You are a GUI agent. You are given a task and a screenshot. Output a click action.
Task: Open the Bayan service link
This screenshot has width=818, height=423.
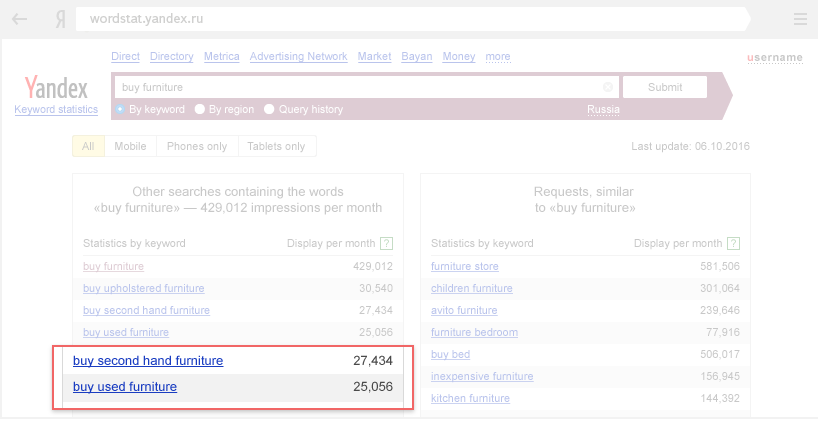coord(417,56)
